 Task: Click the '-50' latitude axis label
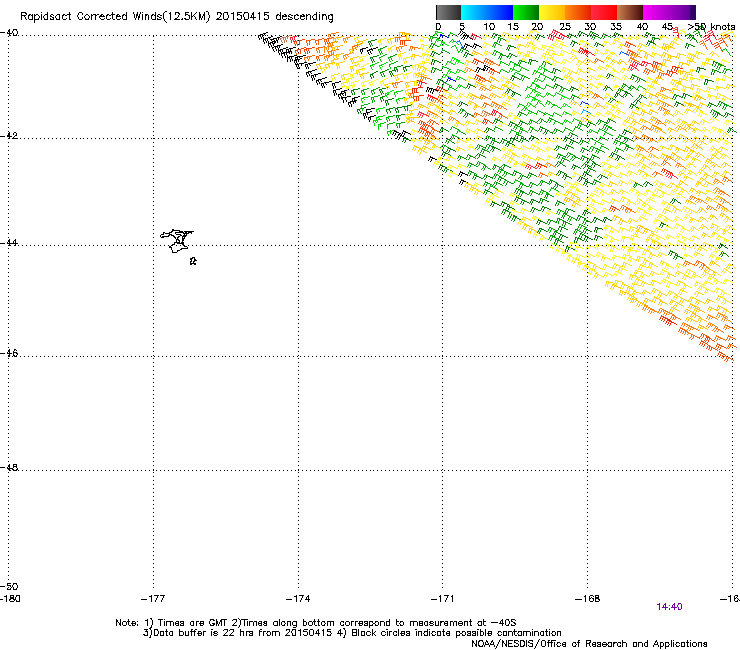pos(9,586)
